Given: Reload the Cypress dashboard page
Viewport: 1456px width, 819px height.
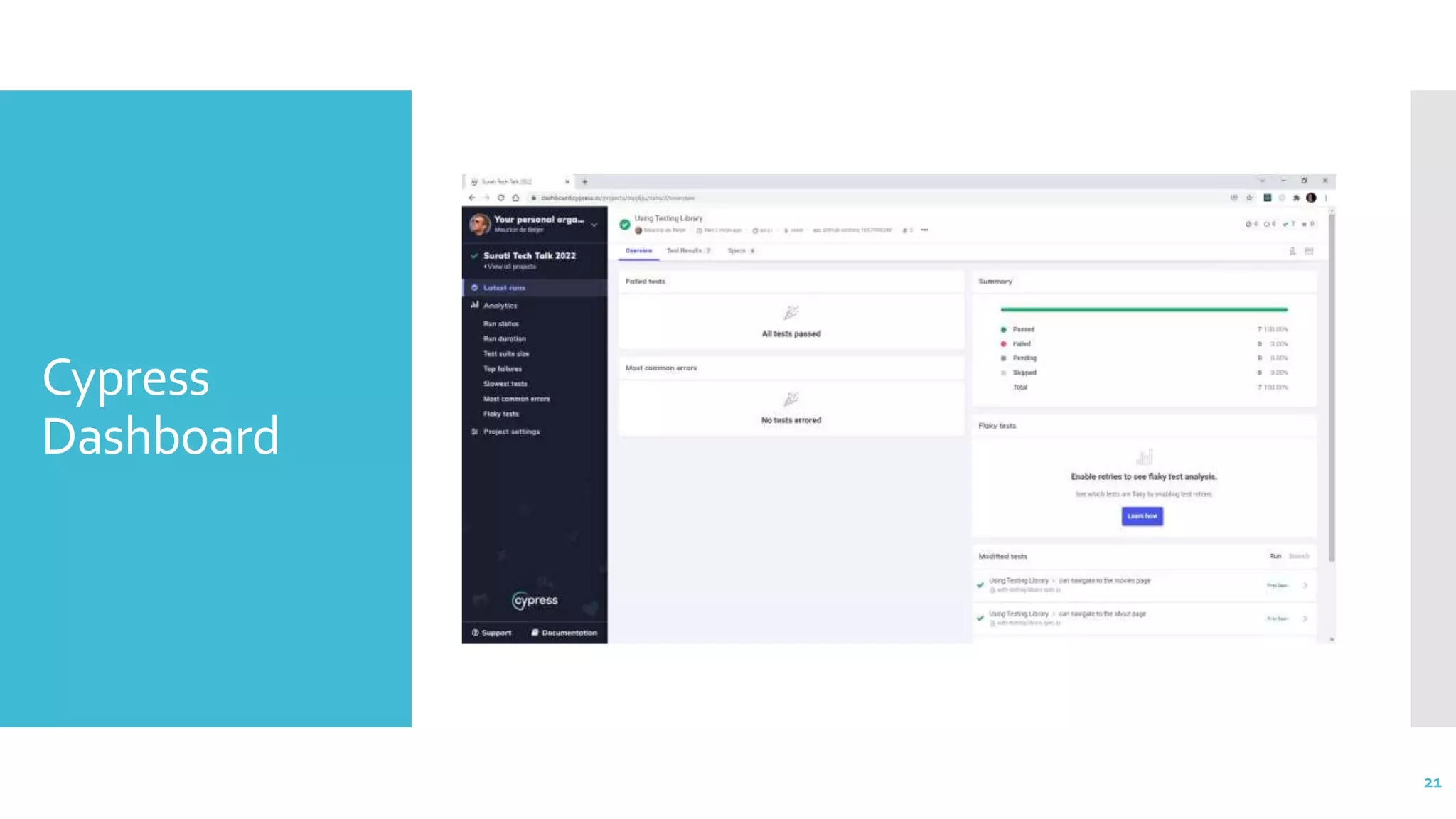Looking at the screenshot, I should tap(501, 198).
